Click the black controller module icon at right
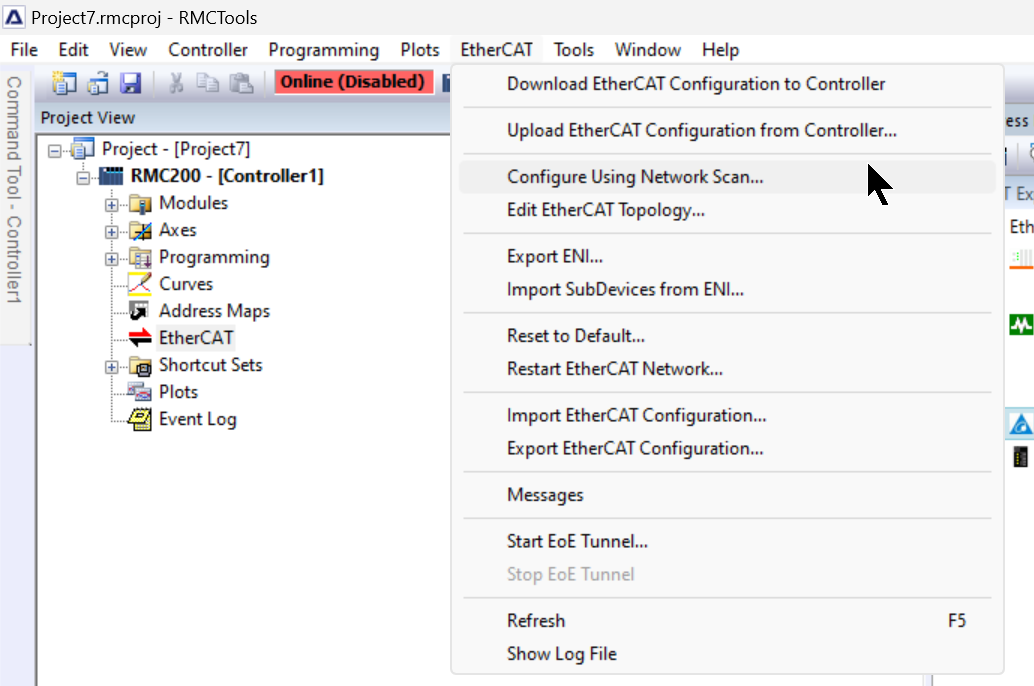 pyautogui.click(x=1020, y=456)
